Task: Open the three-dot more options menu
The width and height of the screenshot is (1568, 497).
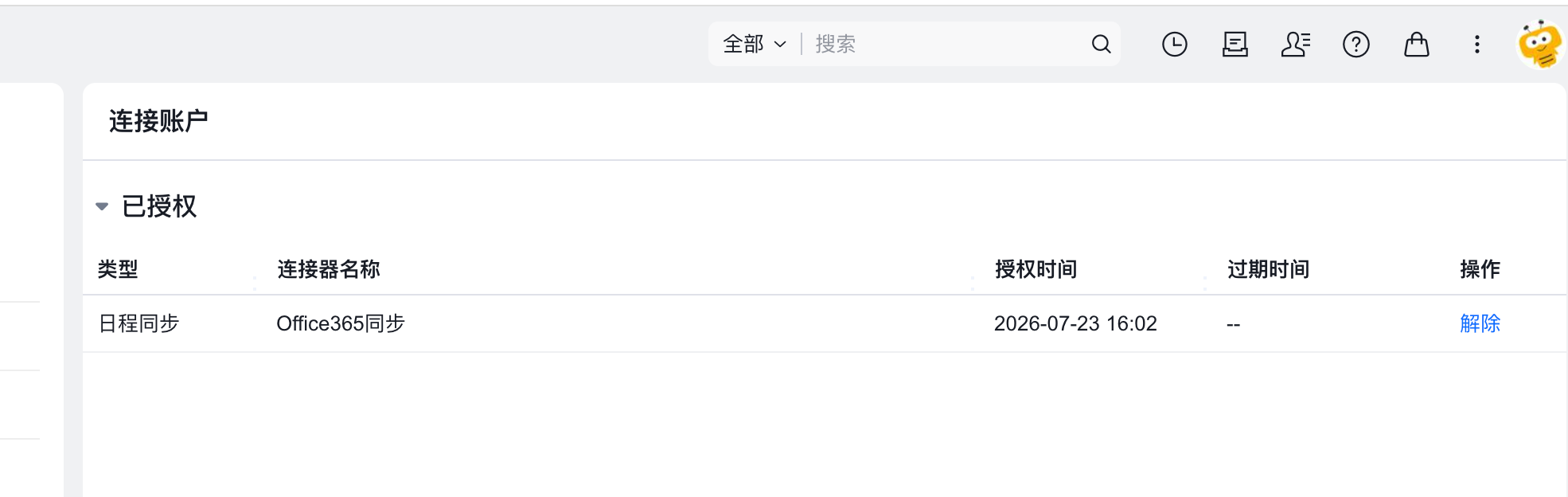Action: (x=1476, y=44)
